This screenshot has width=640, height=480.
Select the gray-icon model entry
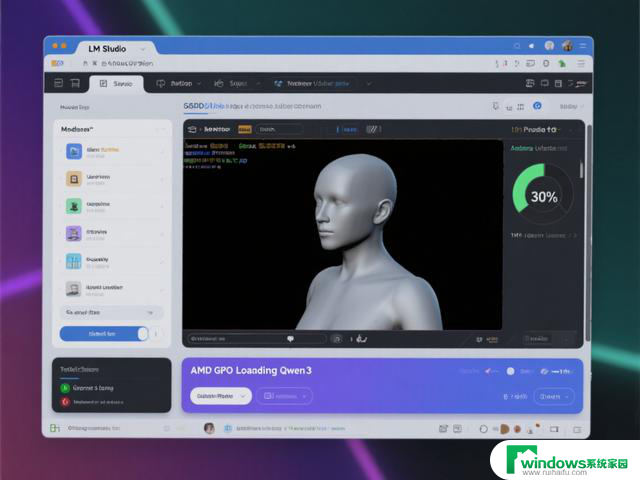pos(112,289)
